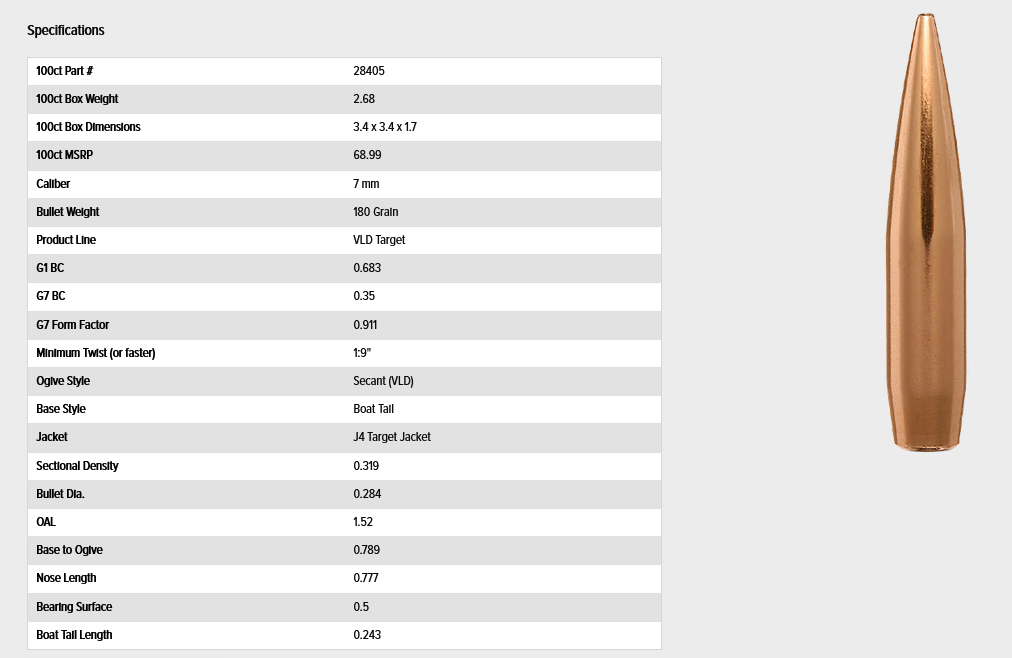The image size is (1012, 658).
Task: Click the G7 Form Factor value 0.911
Action: coord(365,324)
